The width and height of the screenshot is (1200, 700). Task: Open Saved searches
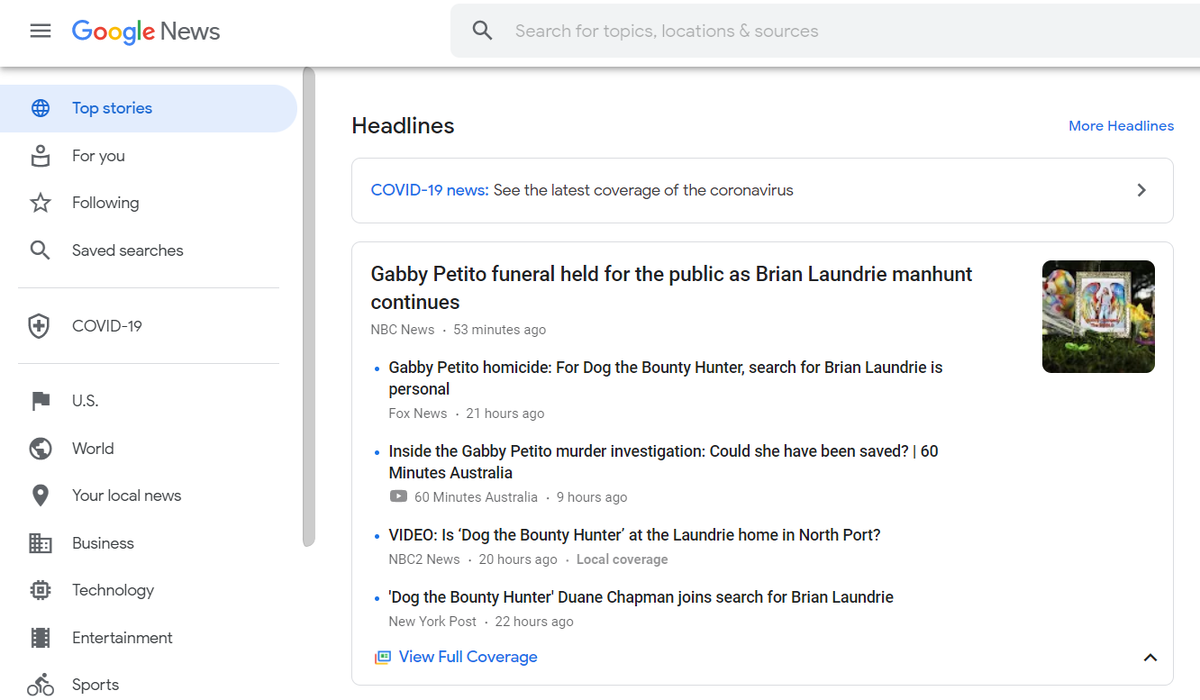148,250
